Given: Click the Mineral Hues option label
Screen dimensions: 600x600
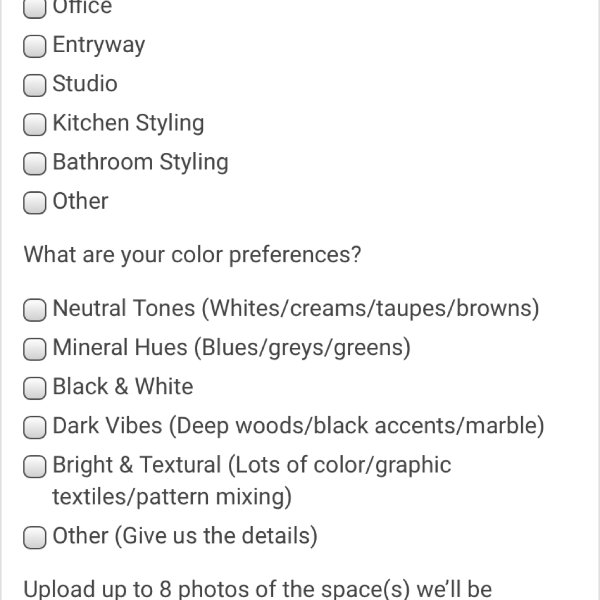Looking at the screenshot, I should click(x=232, y=347).
